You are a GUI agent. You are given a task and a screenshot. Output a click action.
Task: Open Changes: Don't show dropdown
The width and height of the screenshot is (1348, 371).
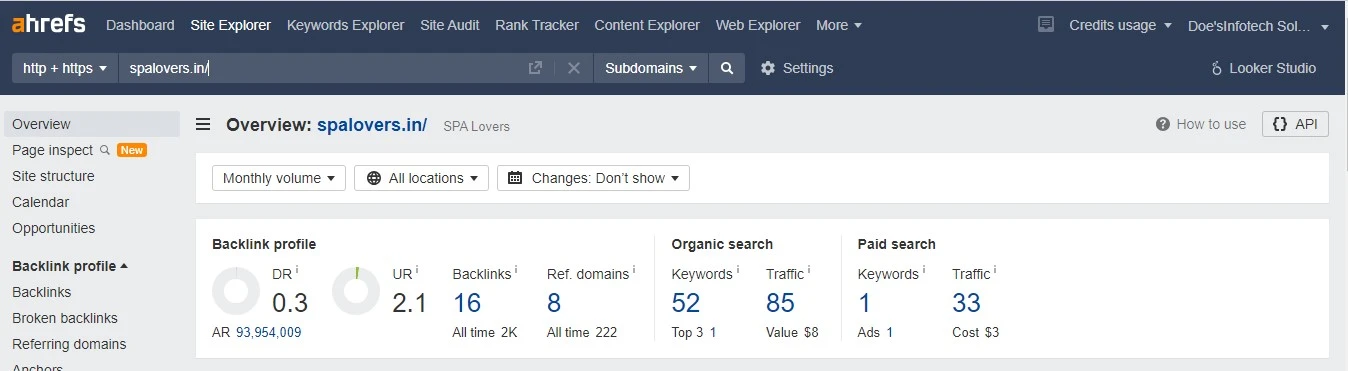click(593, 178)
